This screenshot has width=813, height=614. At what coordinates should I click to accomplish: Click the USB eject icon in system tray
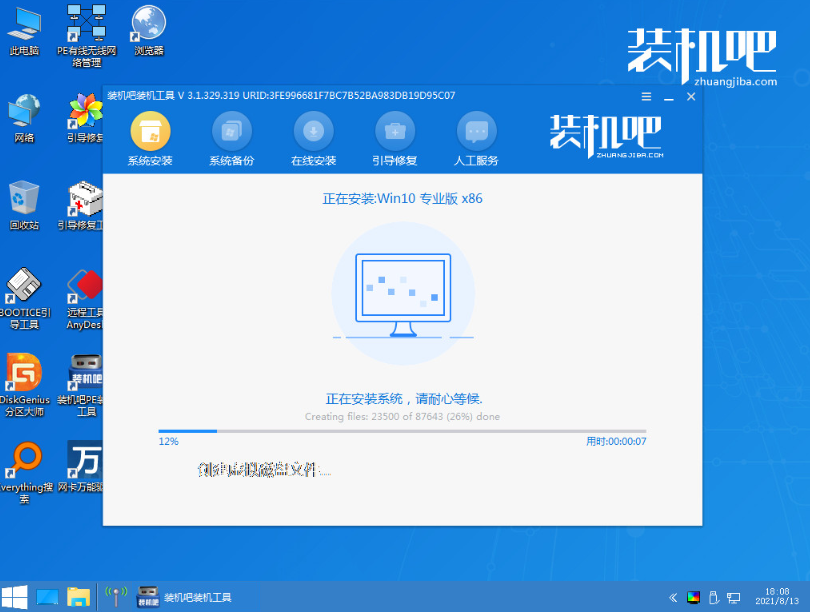pos(714,597)
